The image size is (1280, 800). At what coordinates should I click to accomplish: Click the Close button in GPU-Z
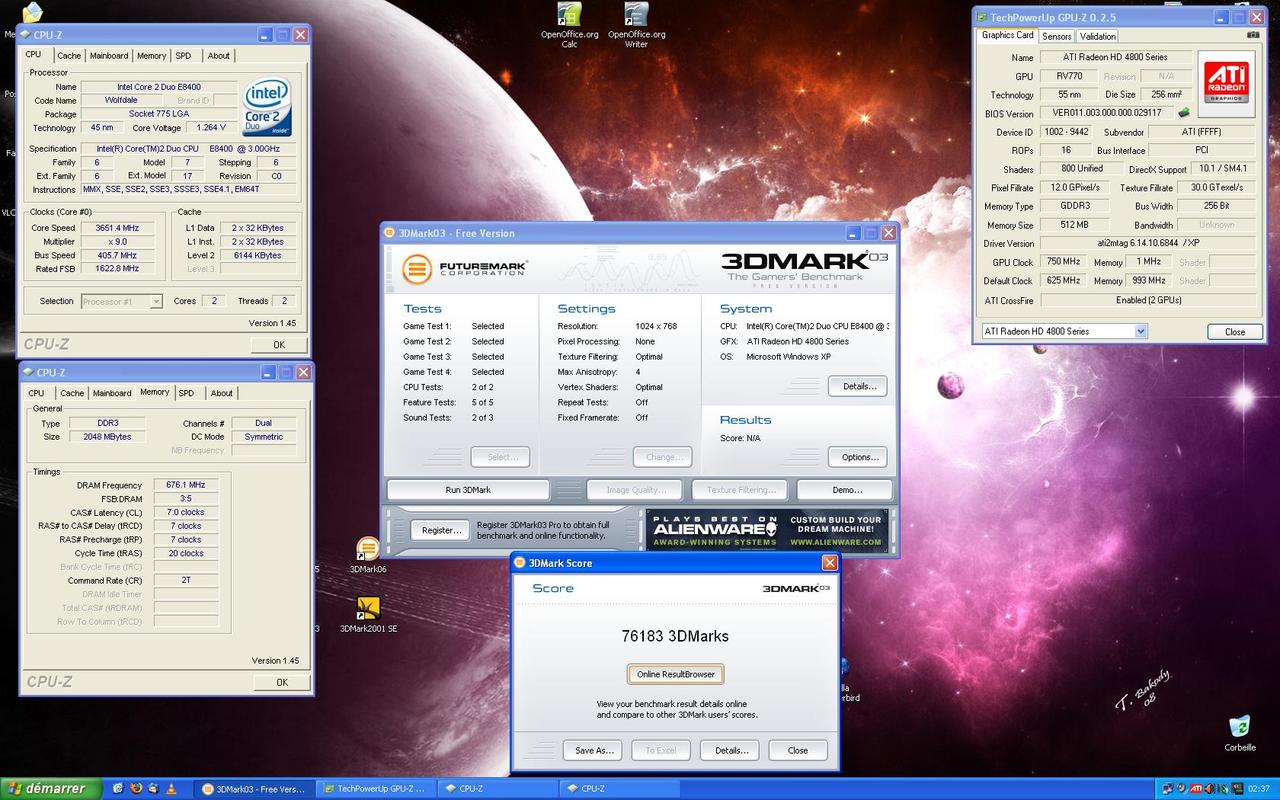pos(1235,332)
